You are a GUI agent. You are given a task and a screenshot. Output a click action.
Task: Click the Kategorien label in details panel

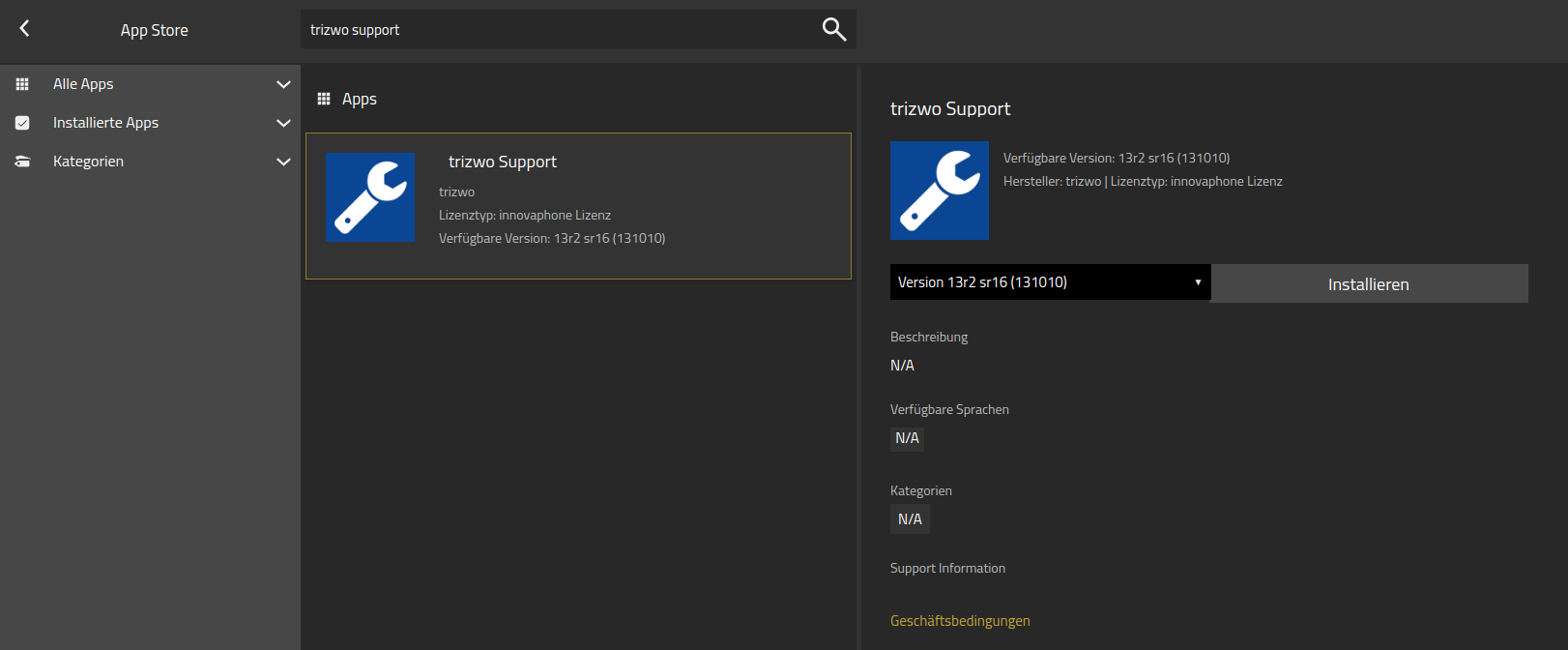pos(921,490)
